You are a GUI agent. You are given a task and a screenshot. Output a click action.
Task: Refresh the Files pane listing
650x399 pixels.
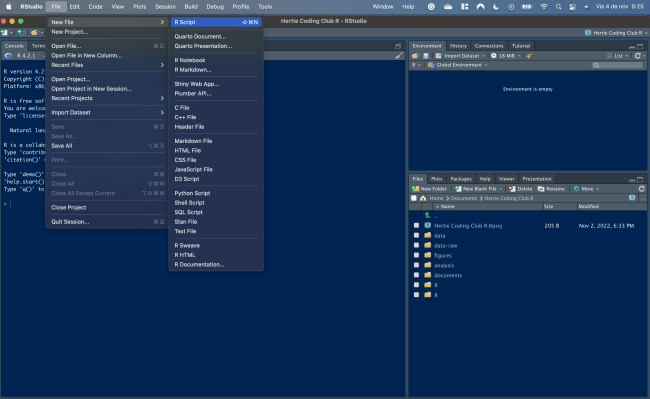(641, 189)
